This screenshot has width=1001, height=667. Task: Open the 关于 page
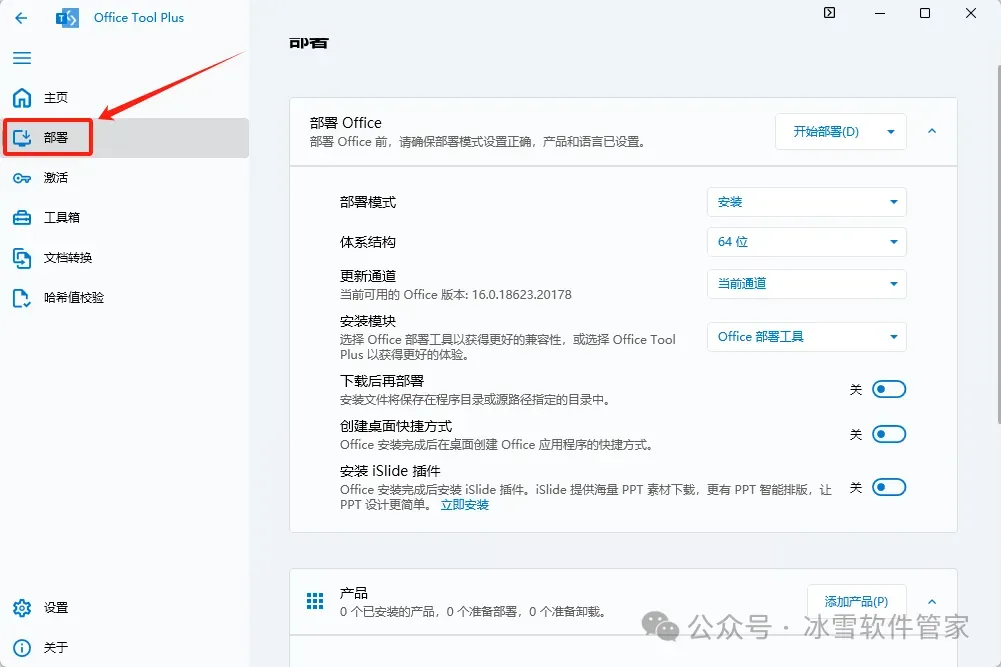[x=126, y=648]
